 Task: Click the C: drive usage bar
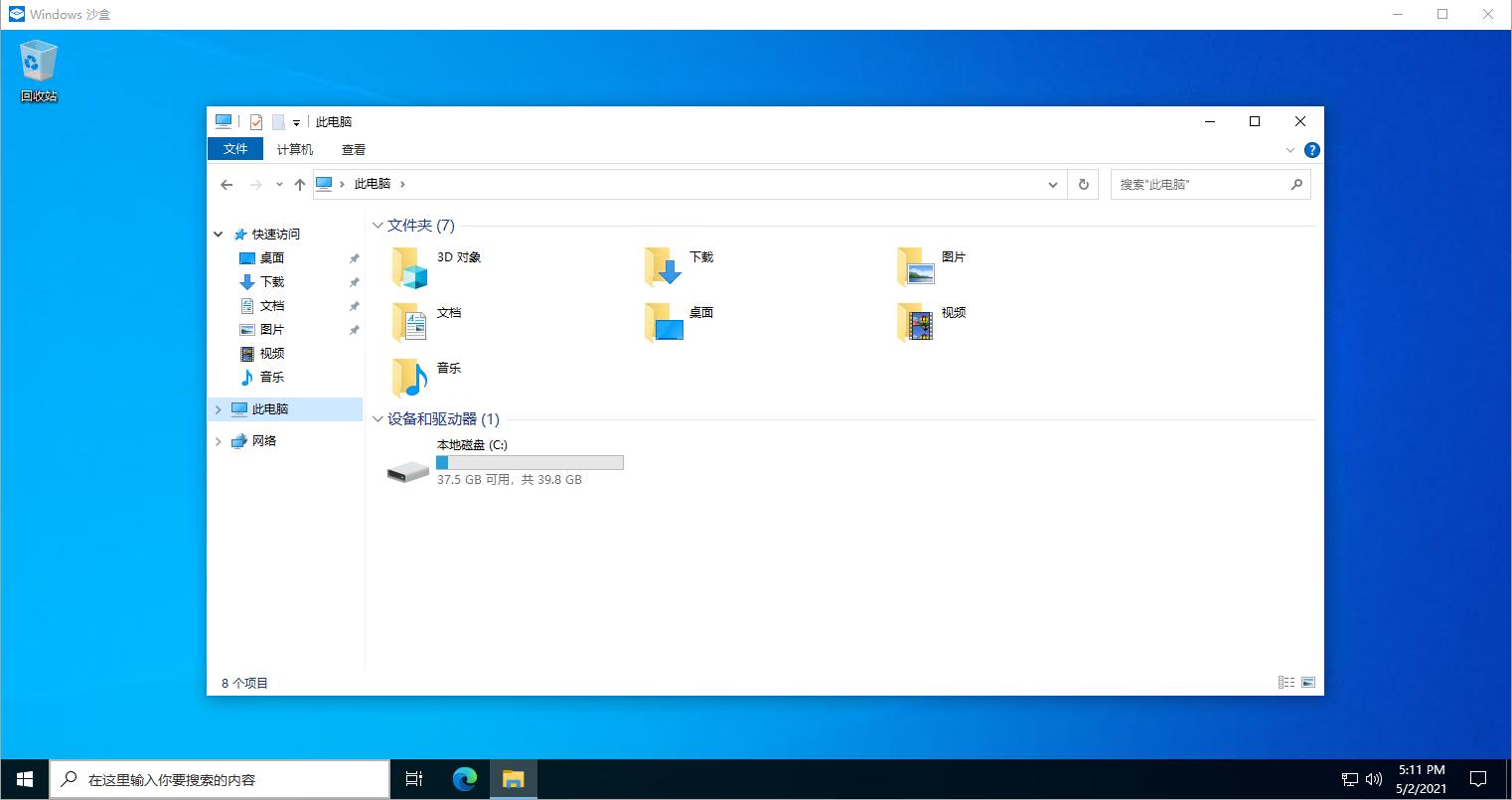529,462
